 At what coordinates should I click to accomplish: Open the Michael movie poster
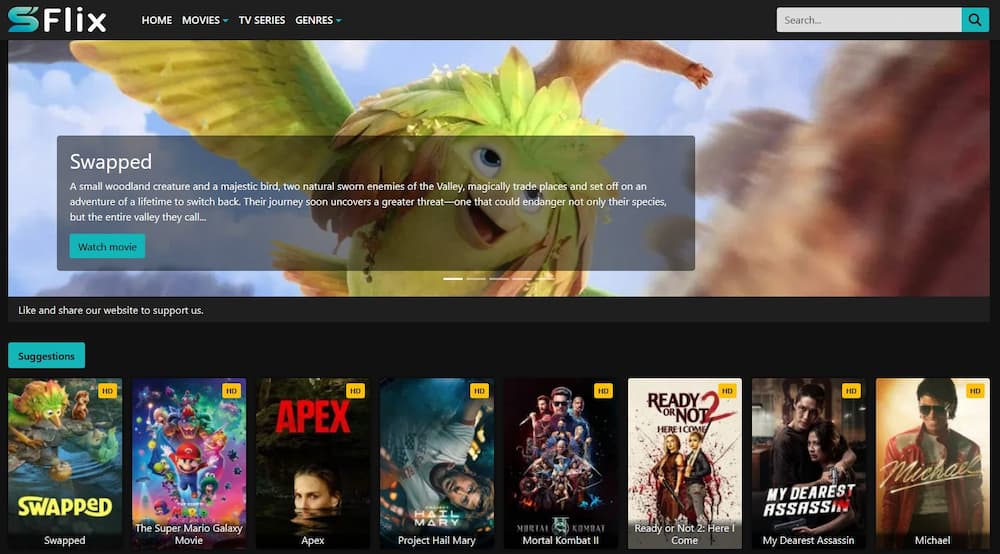(x=932, y=463)
